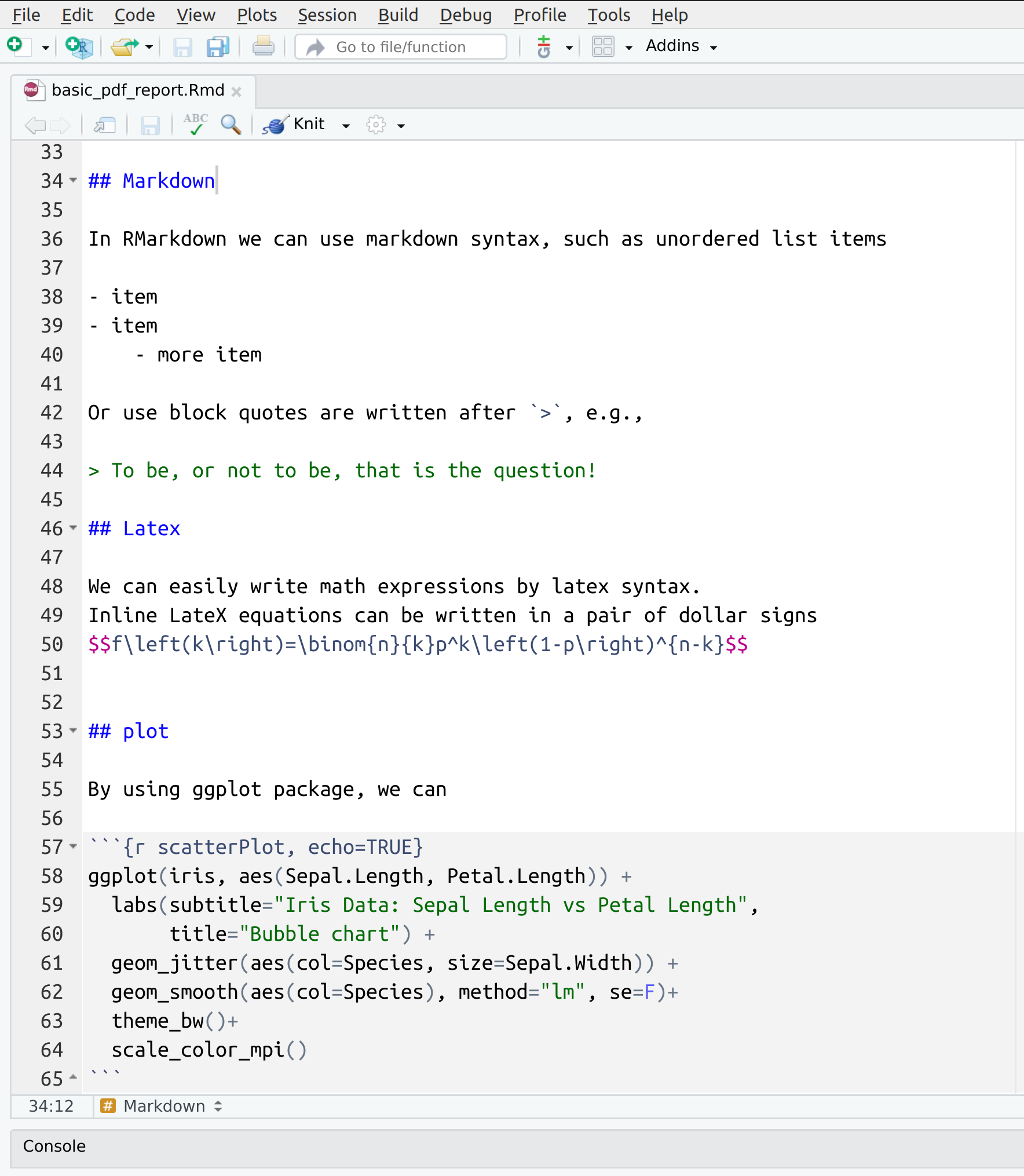Click the theme_bw()+ code line
1024x1176 pixels.
click(x=174, y=1021)
